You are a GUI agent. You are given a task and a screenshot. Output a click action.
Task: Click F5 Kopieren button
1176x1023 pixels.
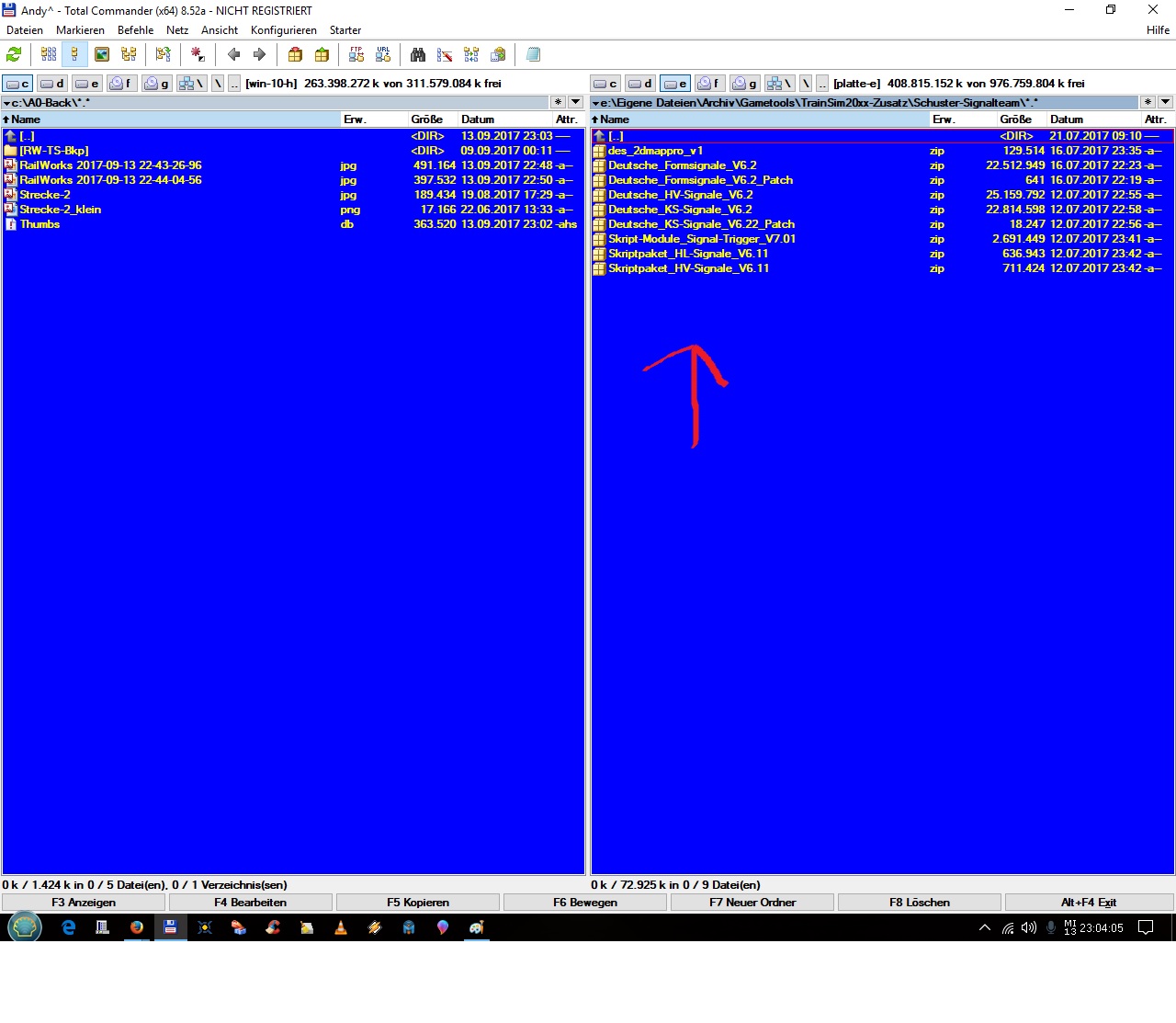click(418, 903)
